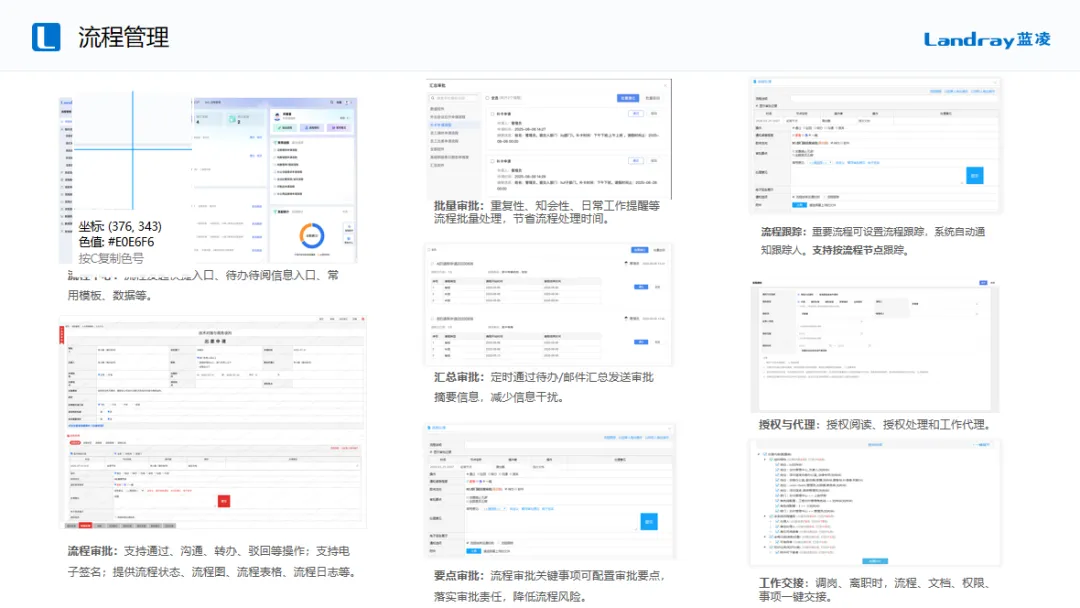Open the search field in 汇总审批 sidebar
The height and width of the screenshot is (608, 1080).
pyautogui.click(x=452, y=98)
